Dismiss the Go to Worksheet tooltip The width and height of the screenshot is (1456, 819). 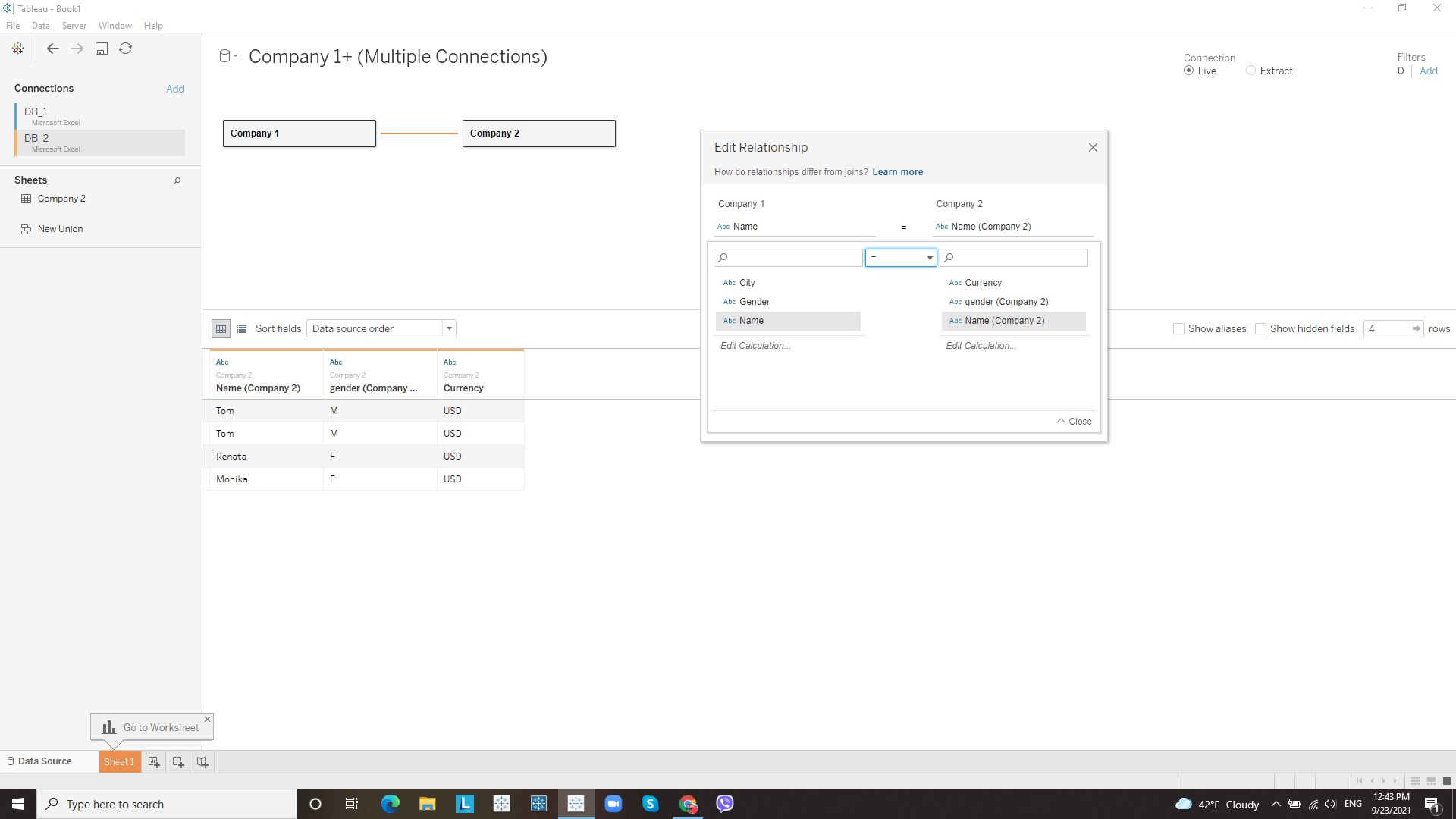point(207,719)
